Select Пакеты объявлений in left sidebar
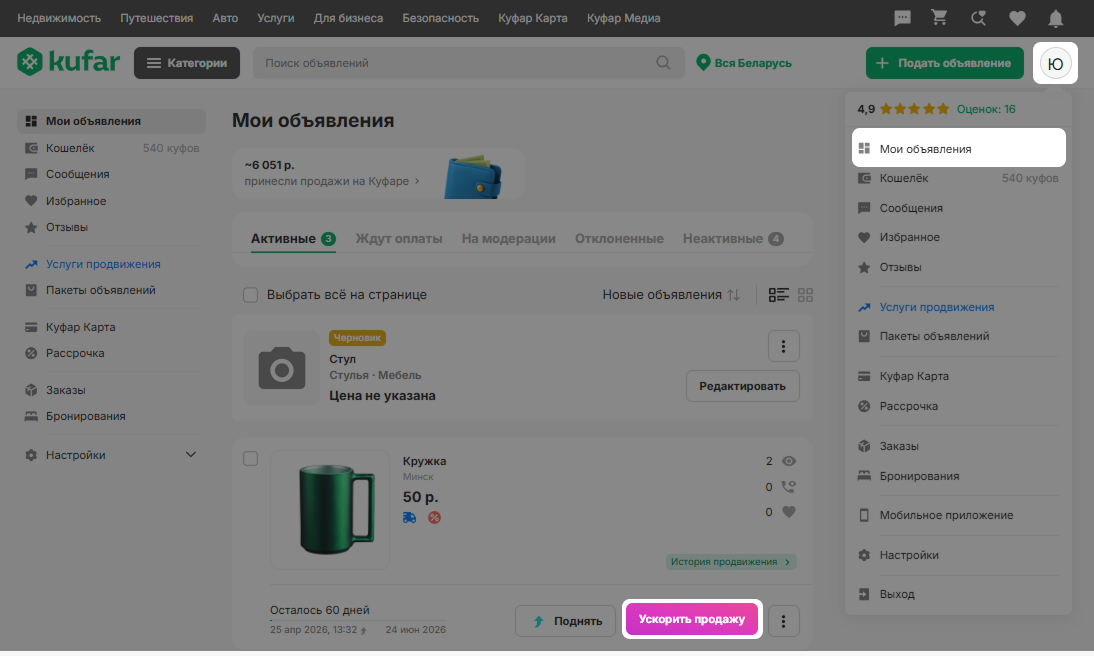Viewport: 1094px width, 656px height. [x=100, y=290]
